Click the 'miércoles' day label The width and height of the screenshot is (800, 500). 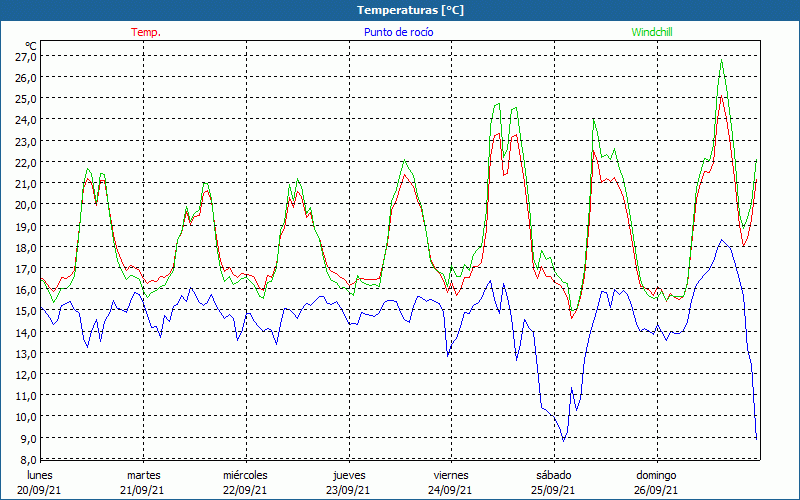coord(245,475)
